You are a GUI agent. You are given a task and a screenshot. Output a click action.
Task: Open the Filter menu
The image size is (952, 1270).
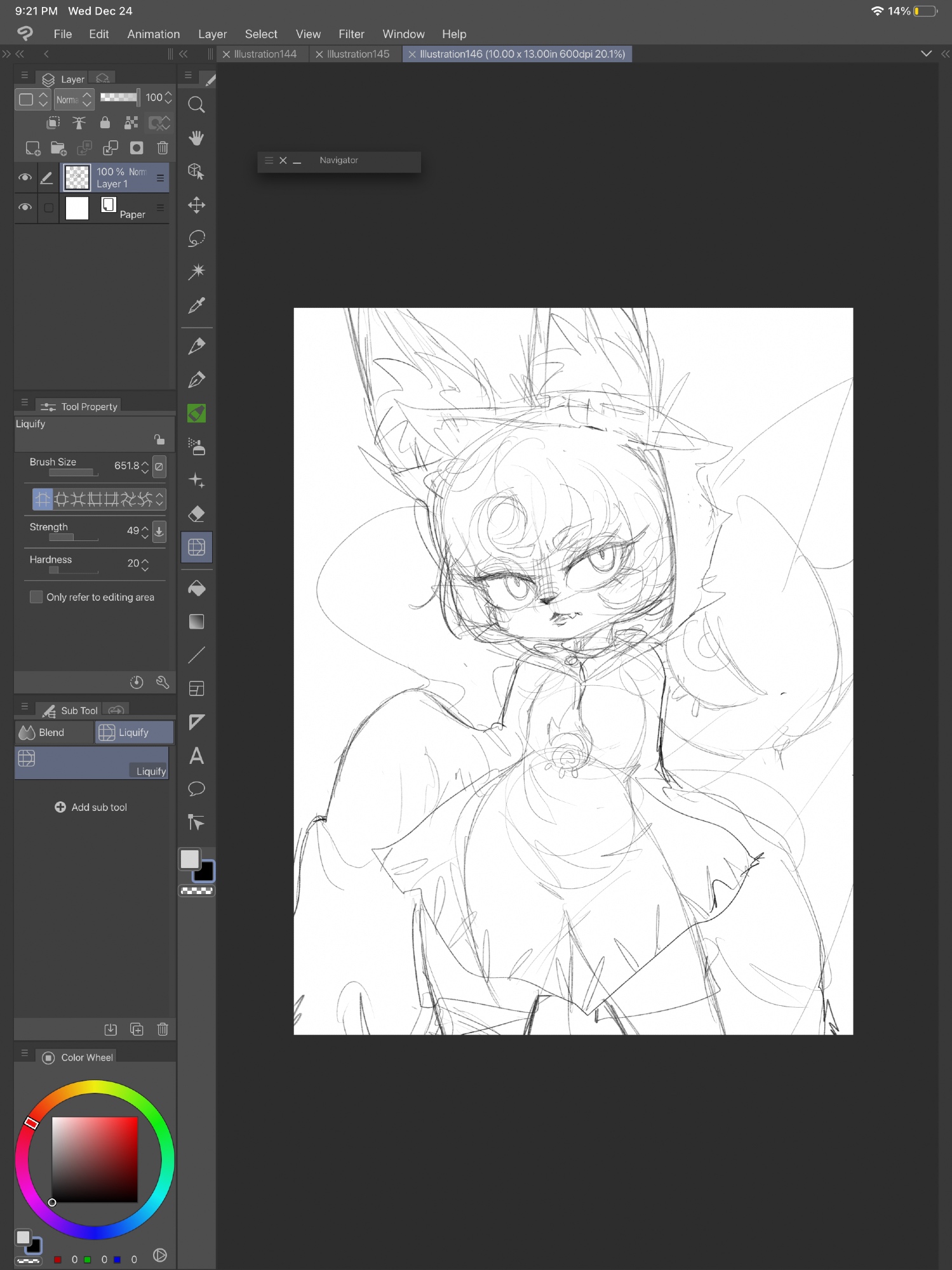(351, 34)
